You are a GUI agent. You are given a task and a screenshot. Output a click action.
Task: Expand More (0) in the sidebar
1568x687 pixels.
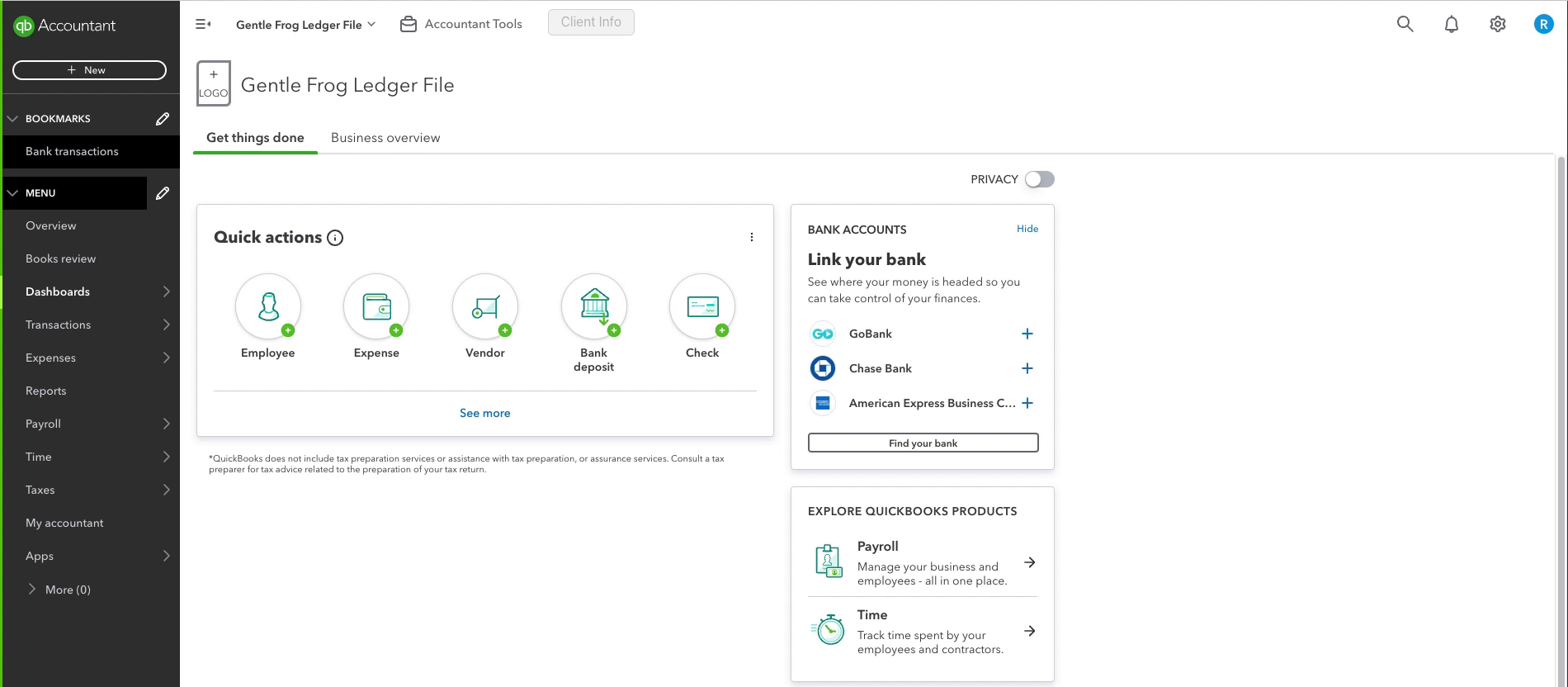[59, 590]
